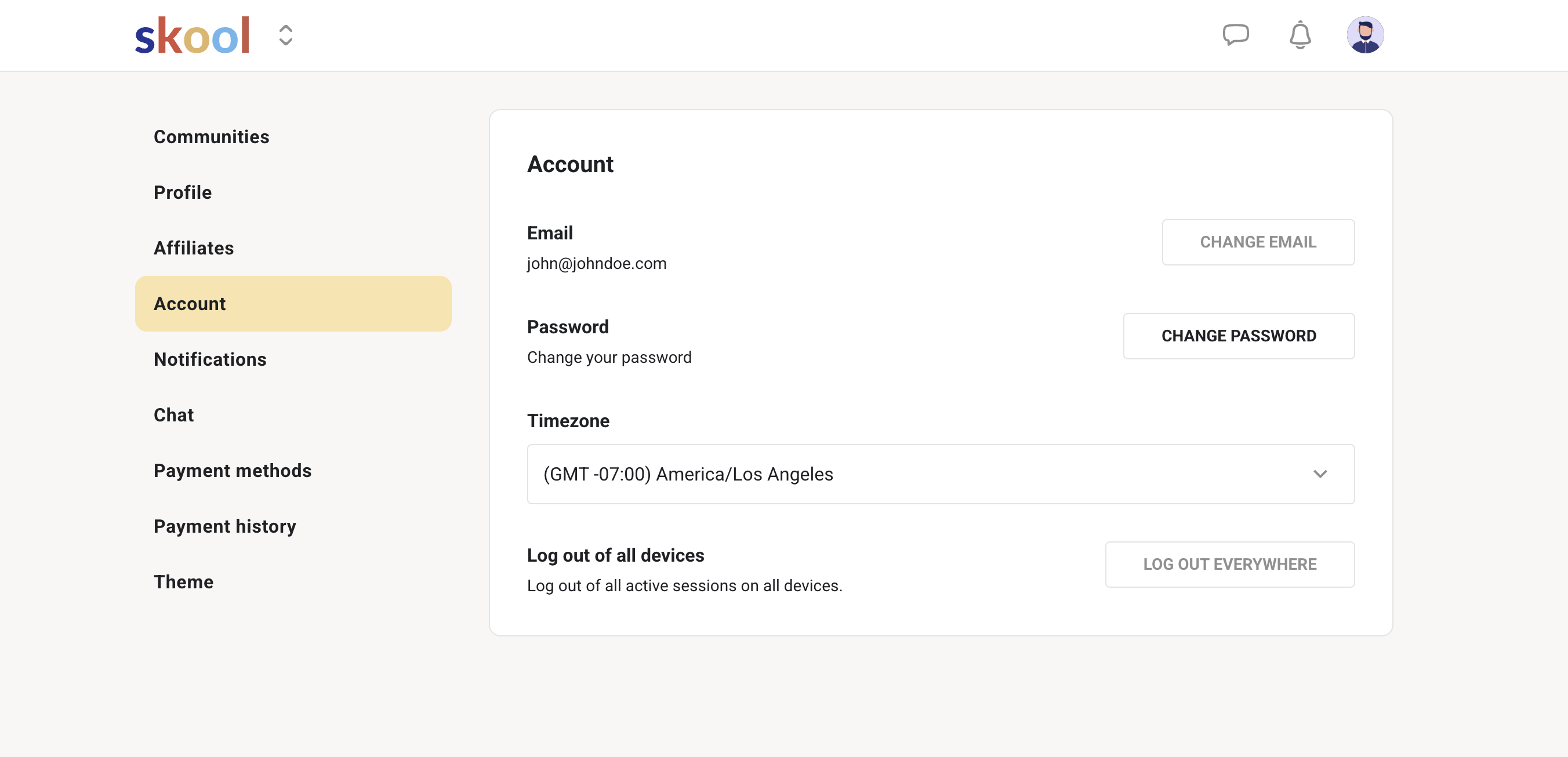Switch to Chat settings
The width and height of the screenshot is (1568, 757).
(x=173, y=415)
